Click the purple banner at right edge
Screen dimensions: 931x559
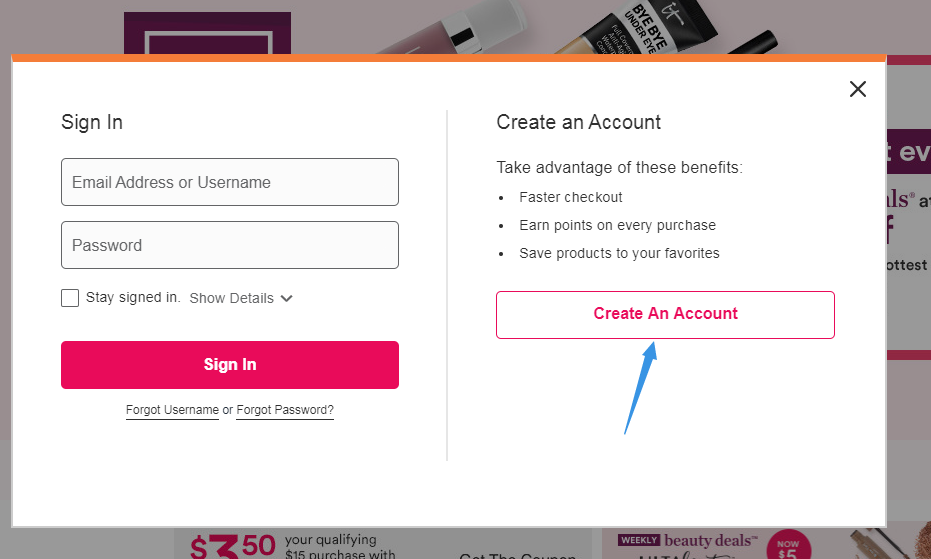(x=909, y=151)
